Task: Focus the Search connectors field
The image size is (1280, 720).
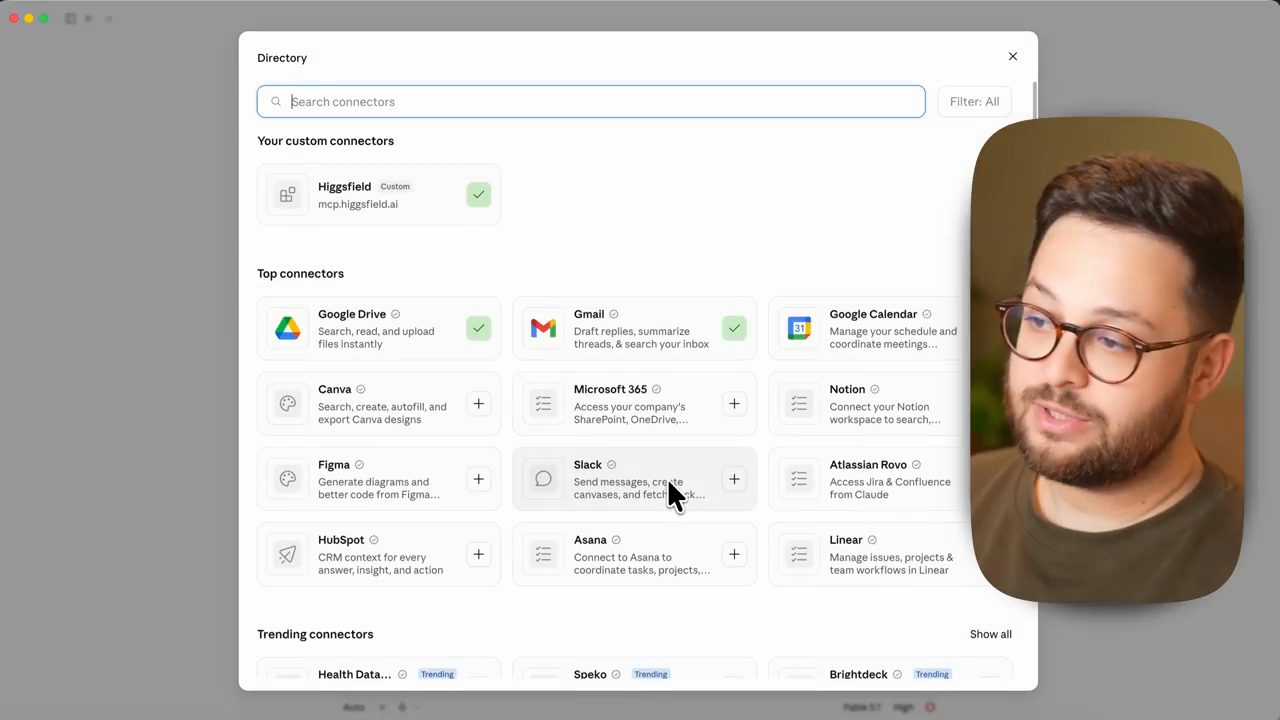Action: tap(591, 101)
